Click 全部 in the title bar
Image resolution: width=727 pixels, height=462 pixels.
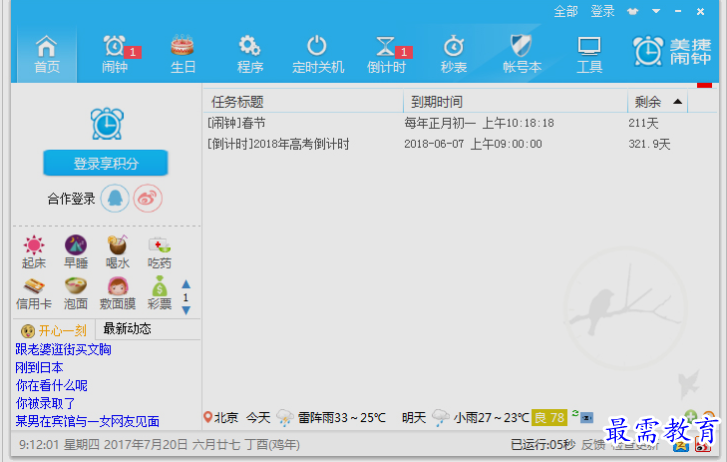566,11
